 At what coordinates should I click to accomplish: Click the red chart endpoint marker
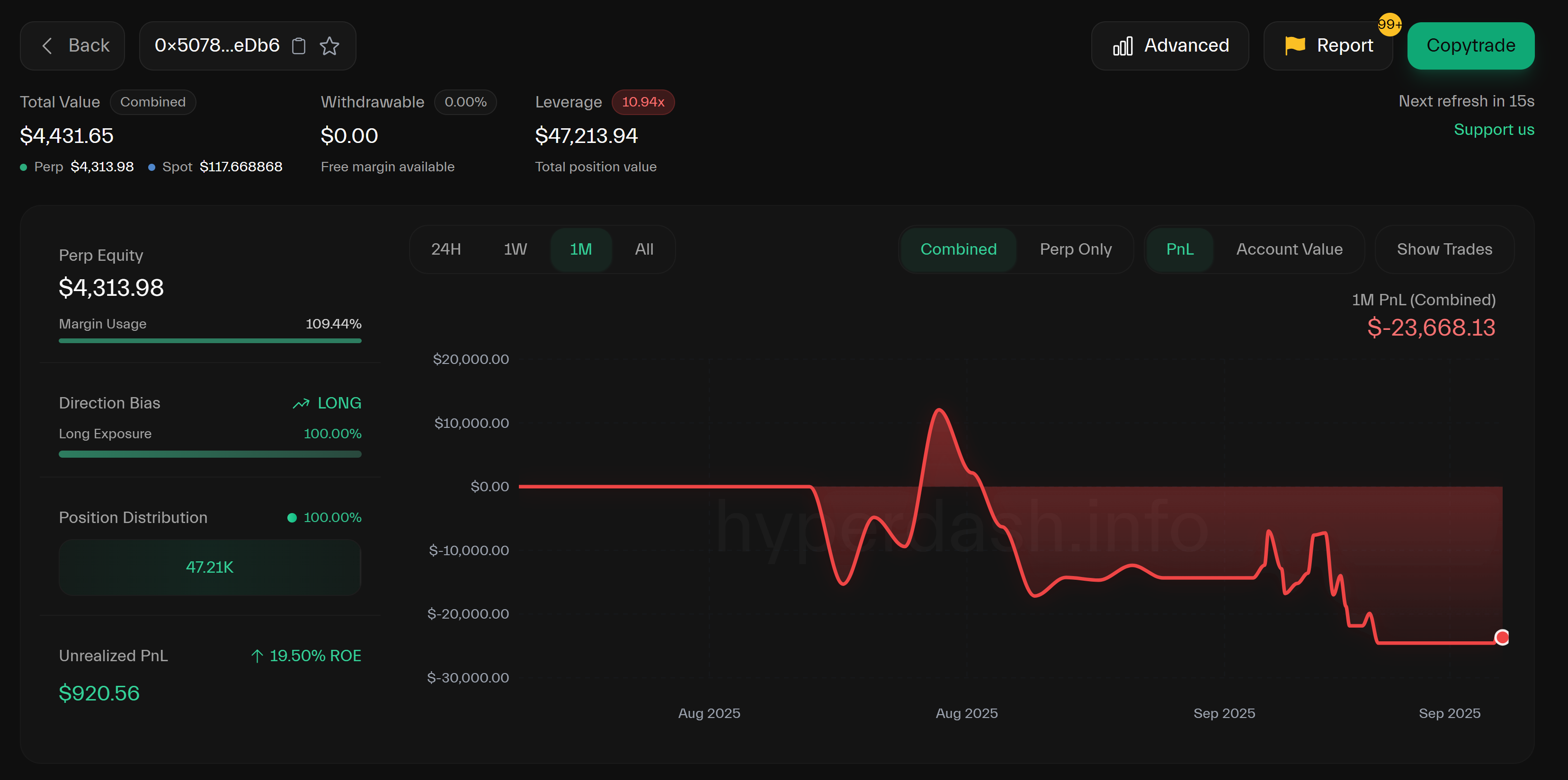tap(1501, 637)
